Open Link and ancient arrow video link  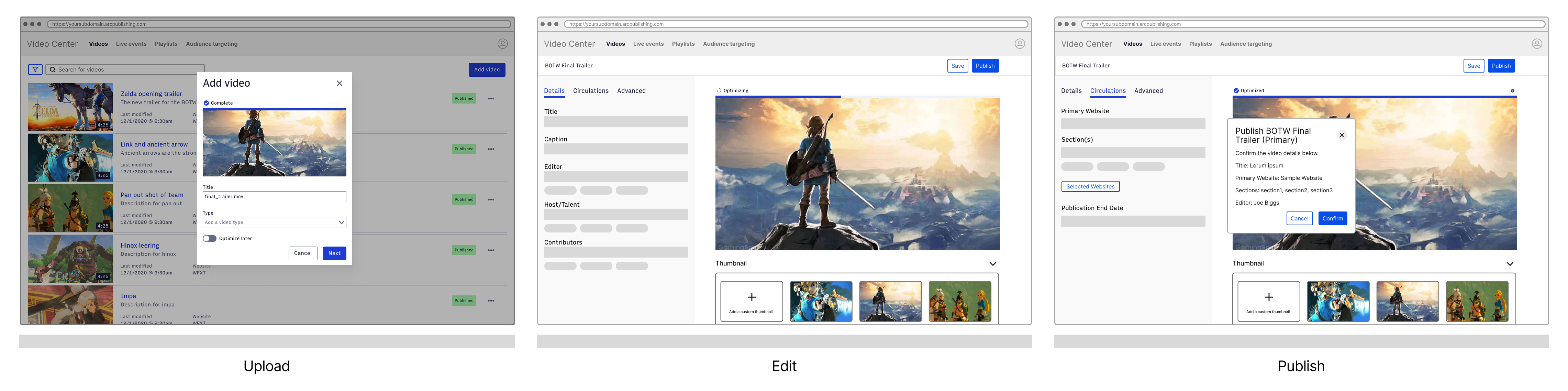click(154, 144)
